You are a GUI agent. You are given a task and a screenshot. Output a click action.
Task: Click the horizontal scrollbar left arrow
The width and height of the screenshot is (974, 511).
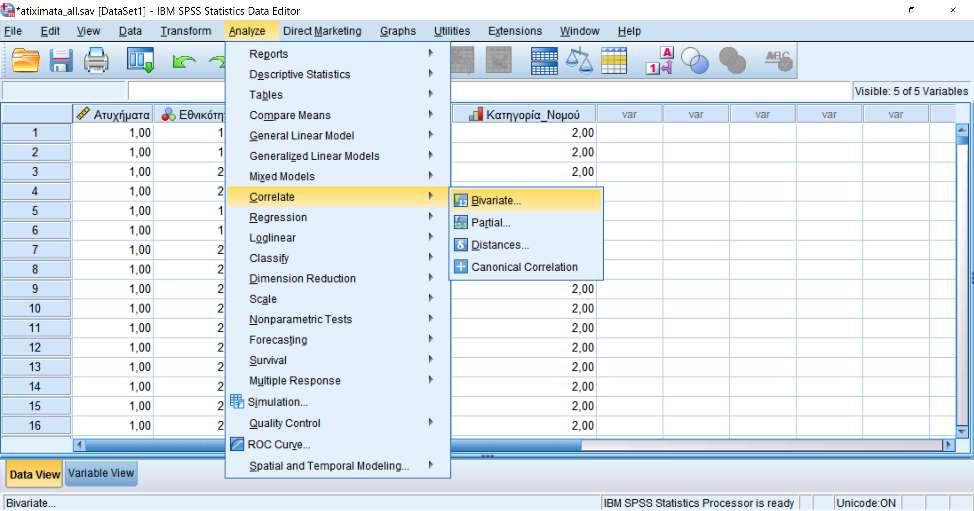click(78, 445)
